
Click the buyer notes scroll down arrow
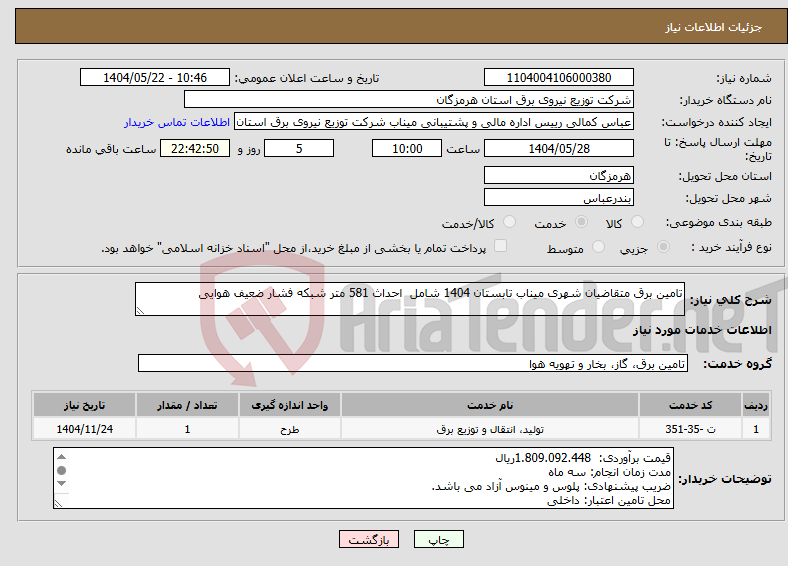(61, 484)
